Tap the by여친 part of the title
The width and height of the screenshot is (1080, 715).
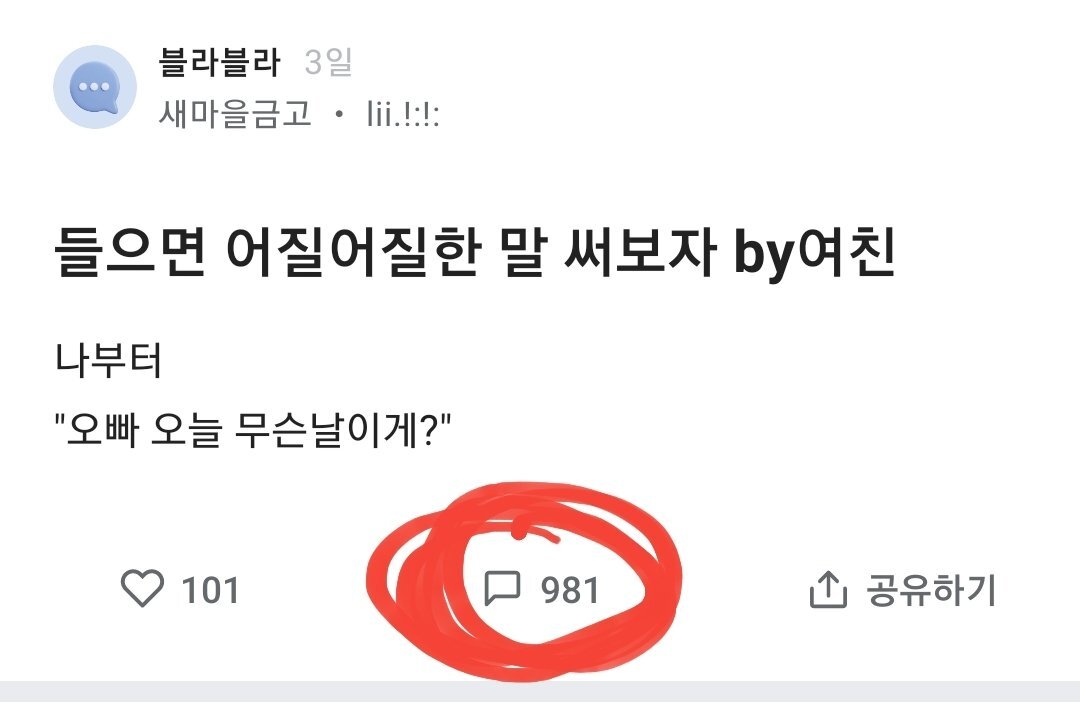pos(815,253)
